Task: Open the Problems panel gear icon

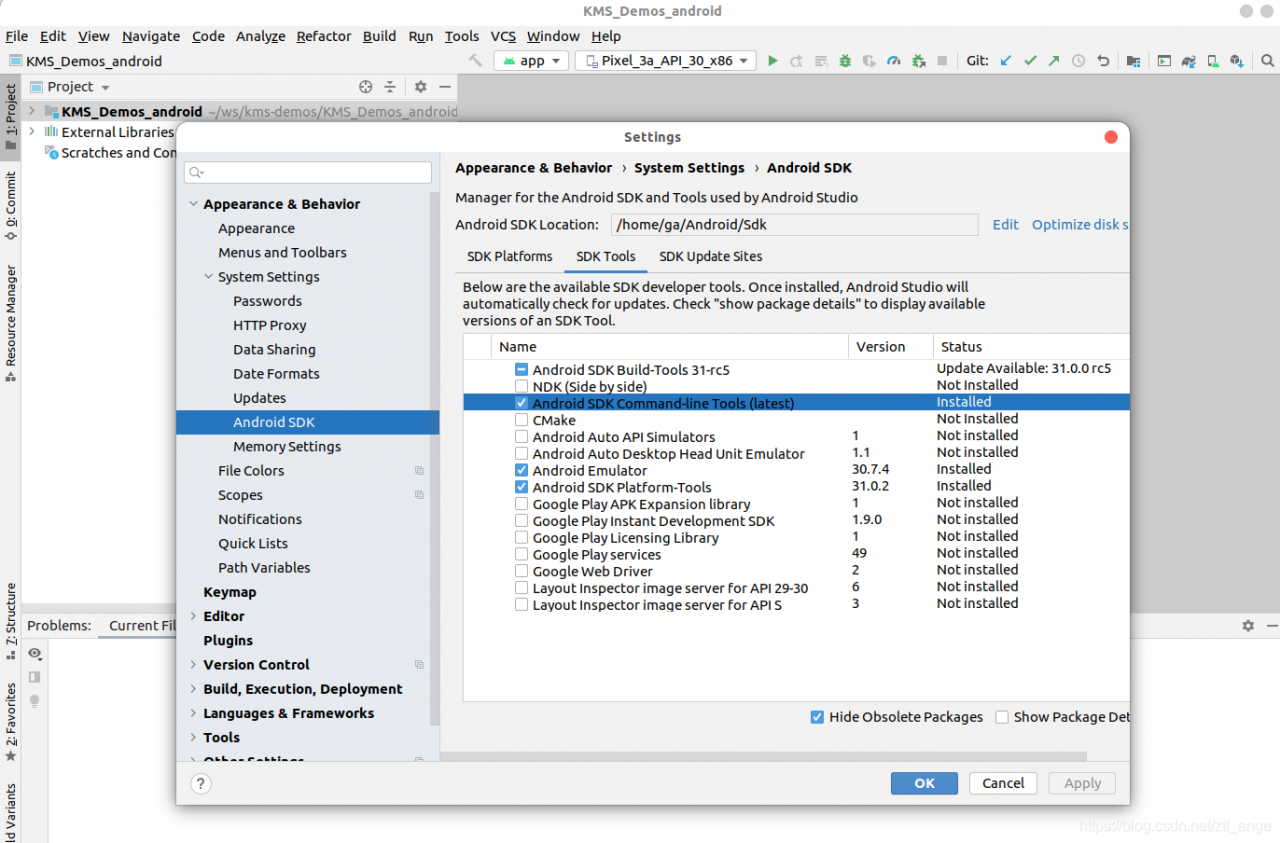Action: 1247,625
